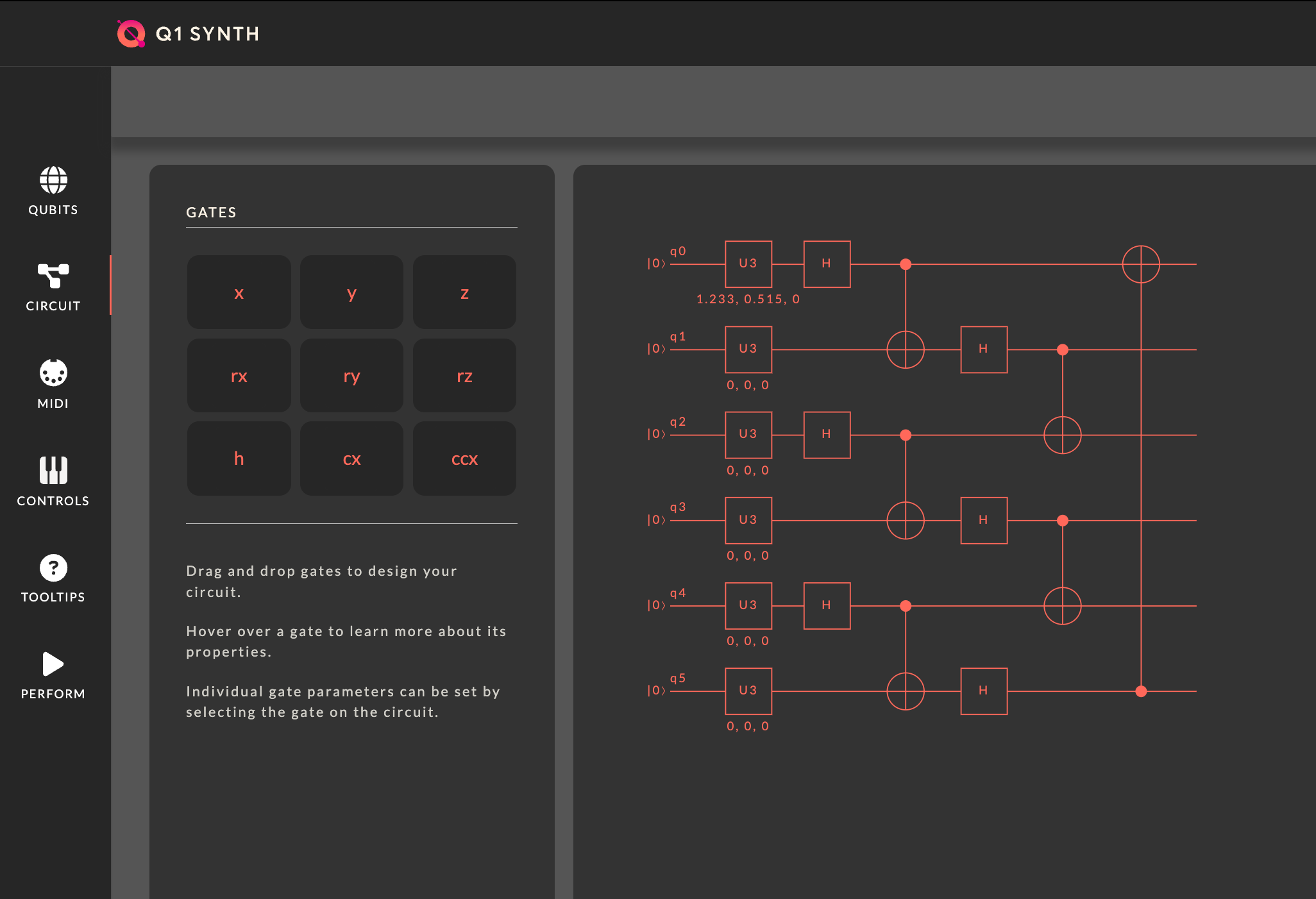
Task: Pick the z gate from Gates
Action: click(464, 292)
